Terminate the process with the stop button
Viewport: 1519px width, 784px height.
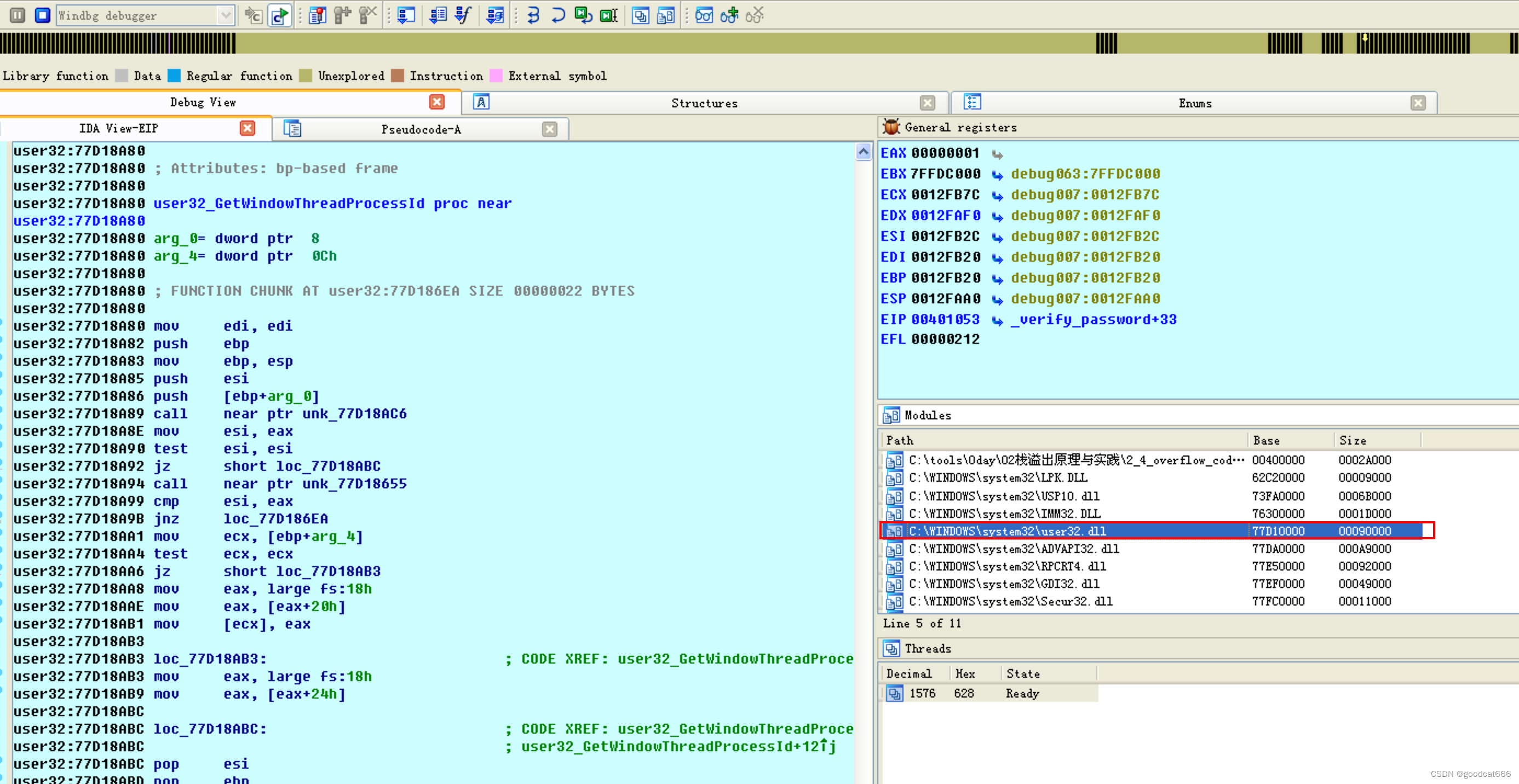[x=43, y=15]
